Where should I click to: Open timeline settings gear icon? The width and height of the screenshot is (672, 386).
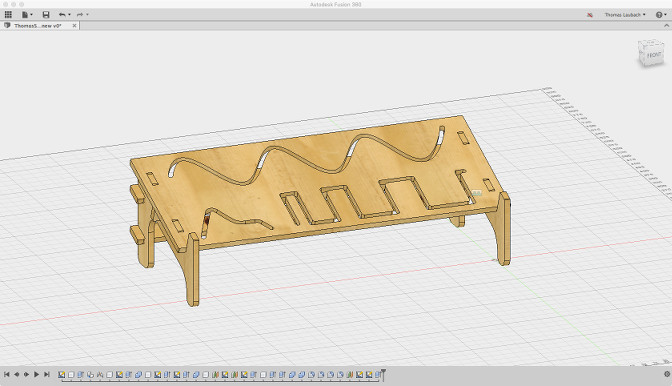pos(667,374)
